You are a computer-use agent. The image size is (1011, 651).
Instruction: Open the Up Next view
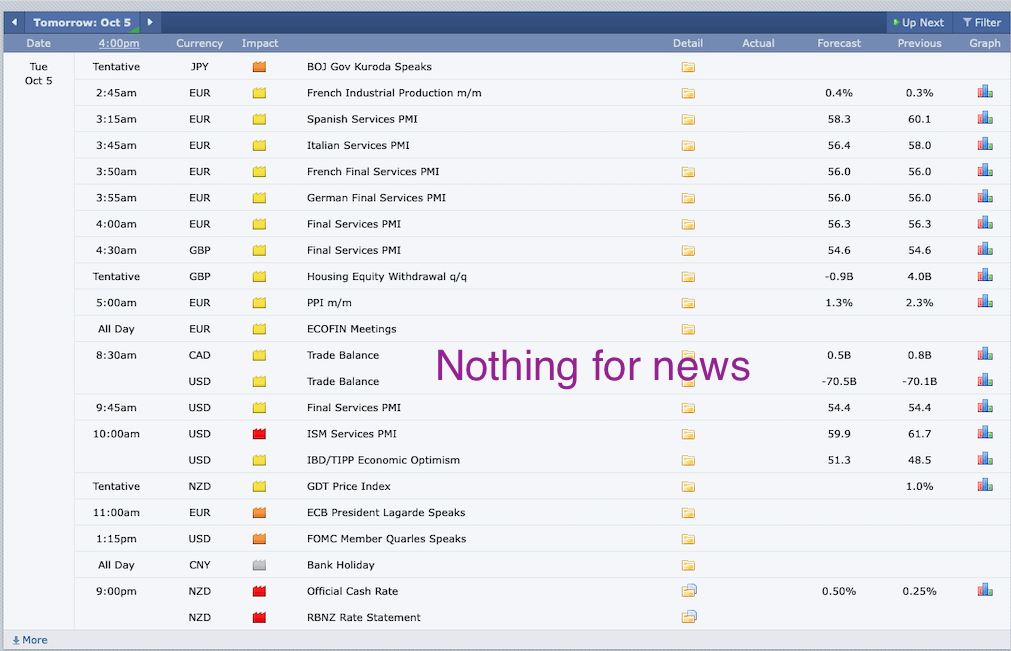pos(919,23)
